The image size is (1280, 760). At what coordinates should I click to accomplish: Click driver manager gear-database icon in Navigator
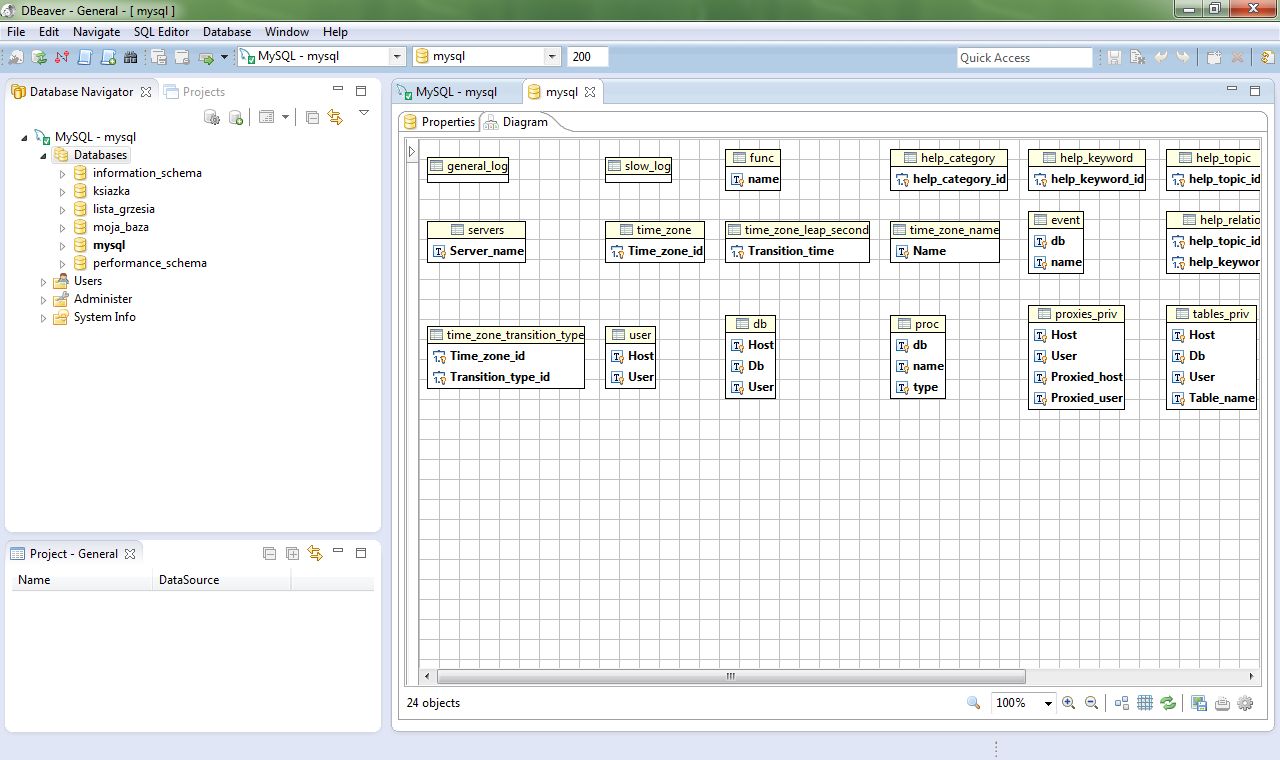click(x=212, y=117)
